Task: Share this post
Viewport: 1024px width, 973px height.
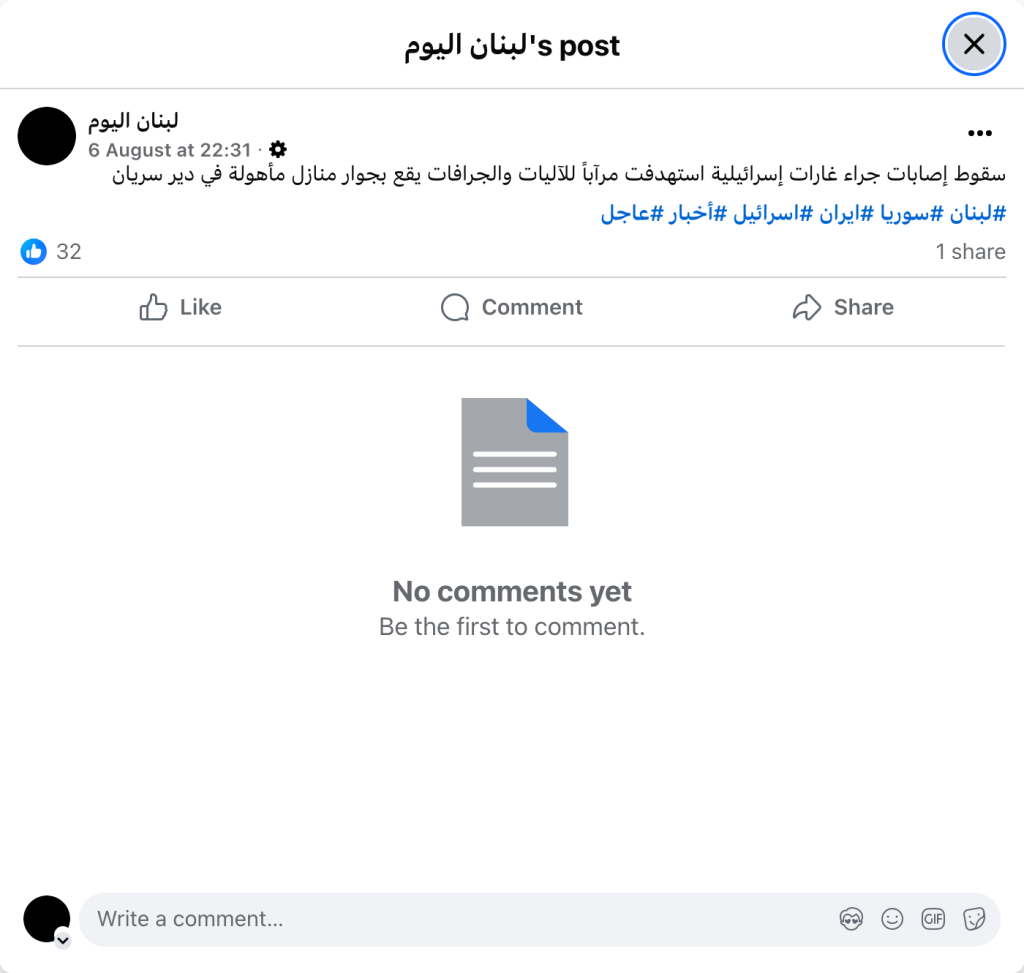Action: click(x=842, y=307)
